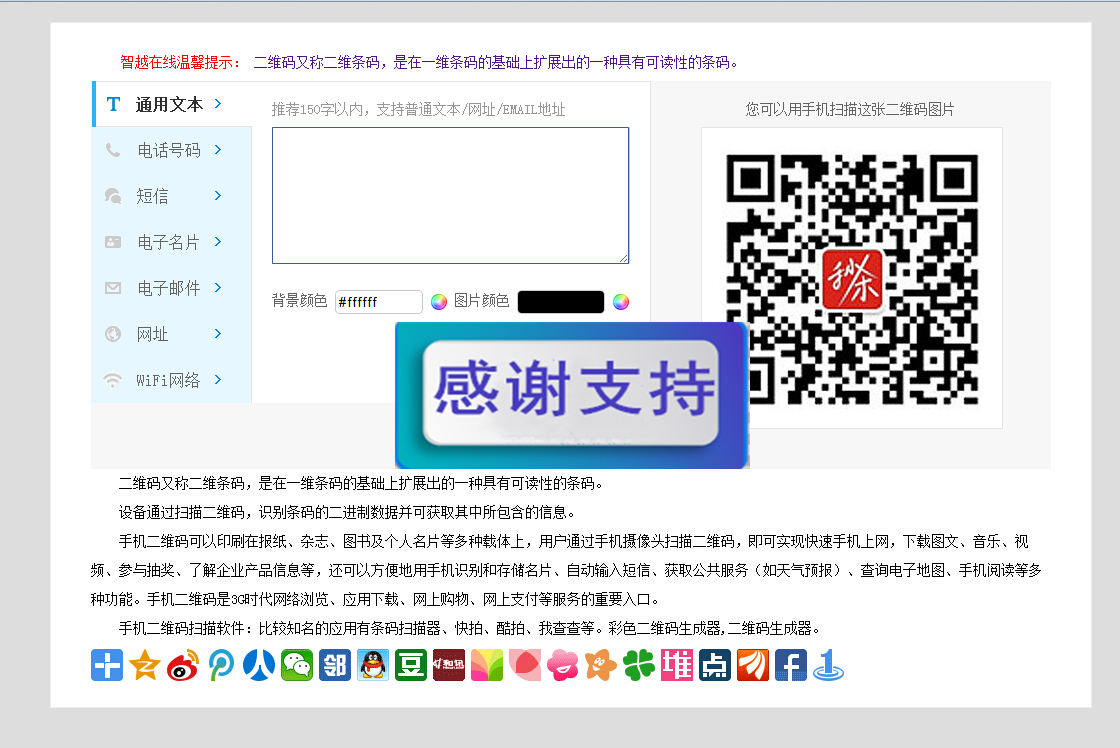Click the 推荐150字以内 hint text

(419, 109)
